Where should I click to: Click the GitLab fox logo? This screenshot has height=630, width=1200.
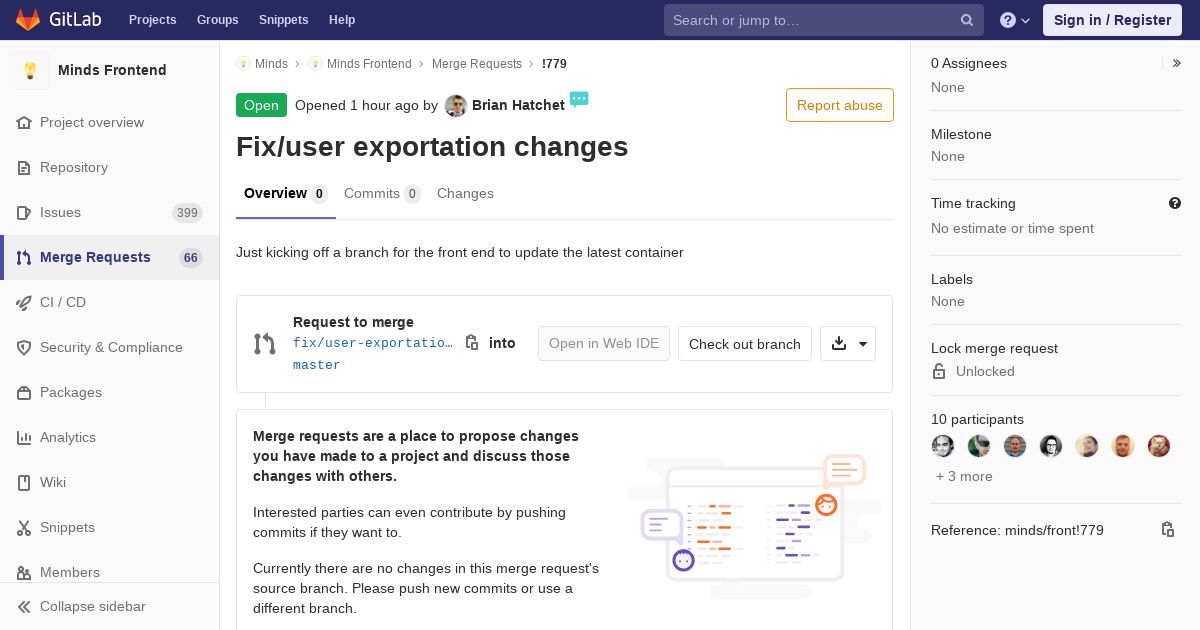coord(28,19)
